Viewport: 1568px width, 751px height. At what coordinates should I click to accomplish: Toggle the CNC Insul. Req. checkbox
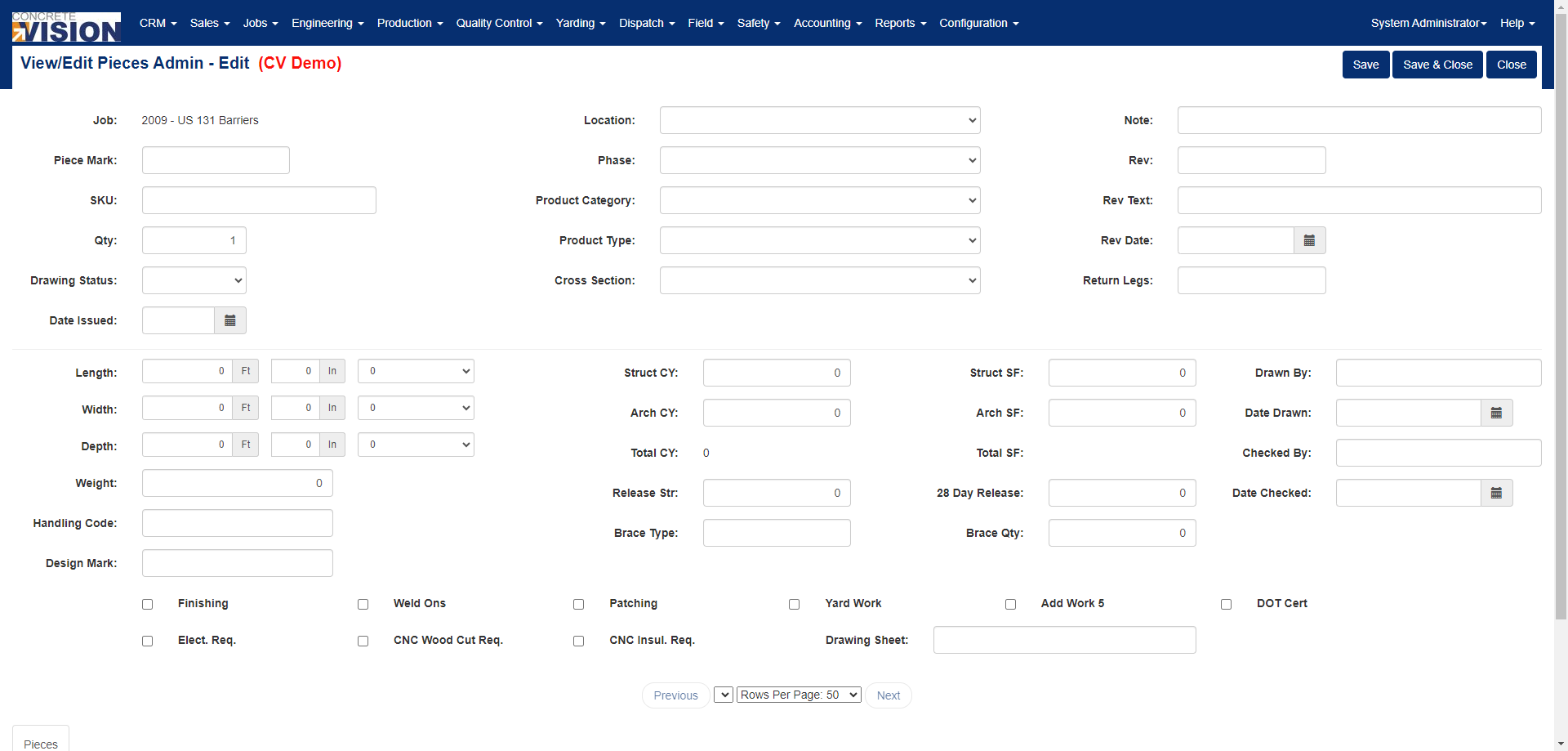(579, 641)
